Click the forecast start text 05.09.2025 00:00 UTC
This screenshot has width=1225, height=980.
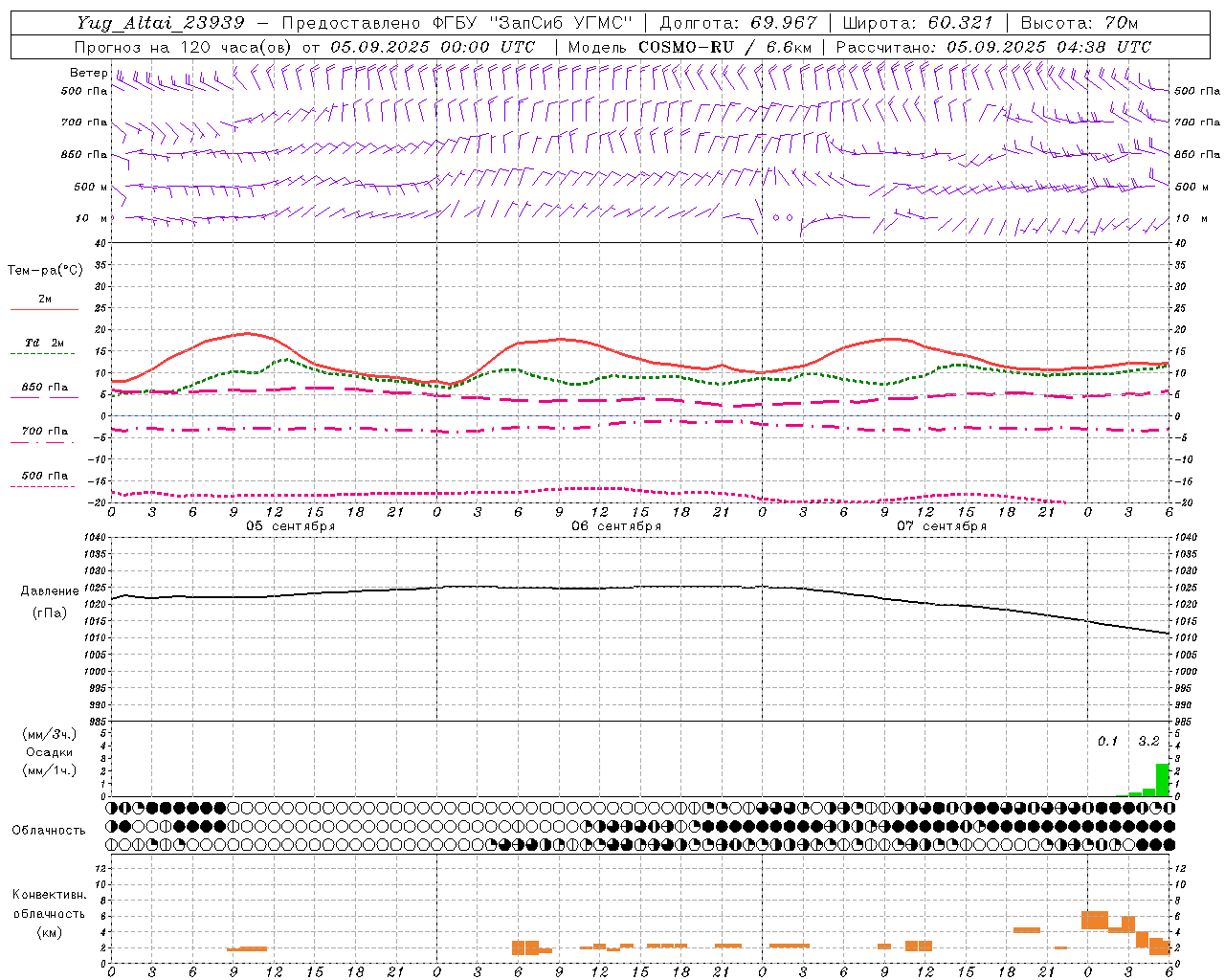(433, 47)
